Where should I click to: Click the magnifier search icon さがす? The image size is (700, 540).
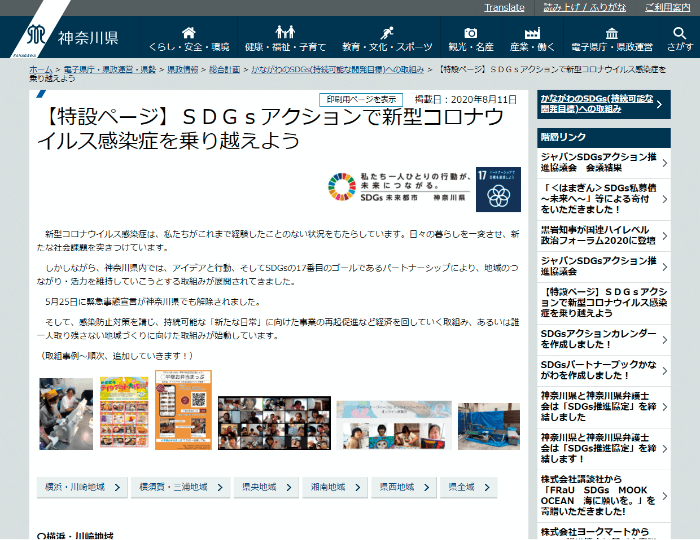pyautogui.click(x=679, y=33)
